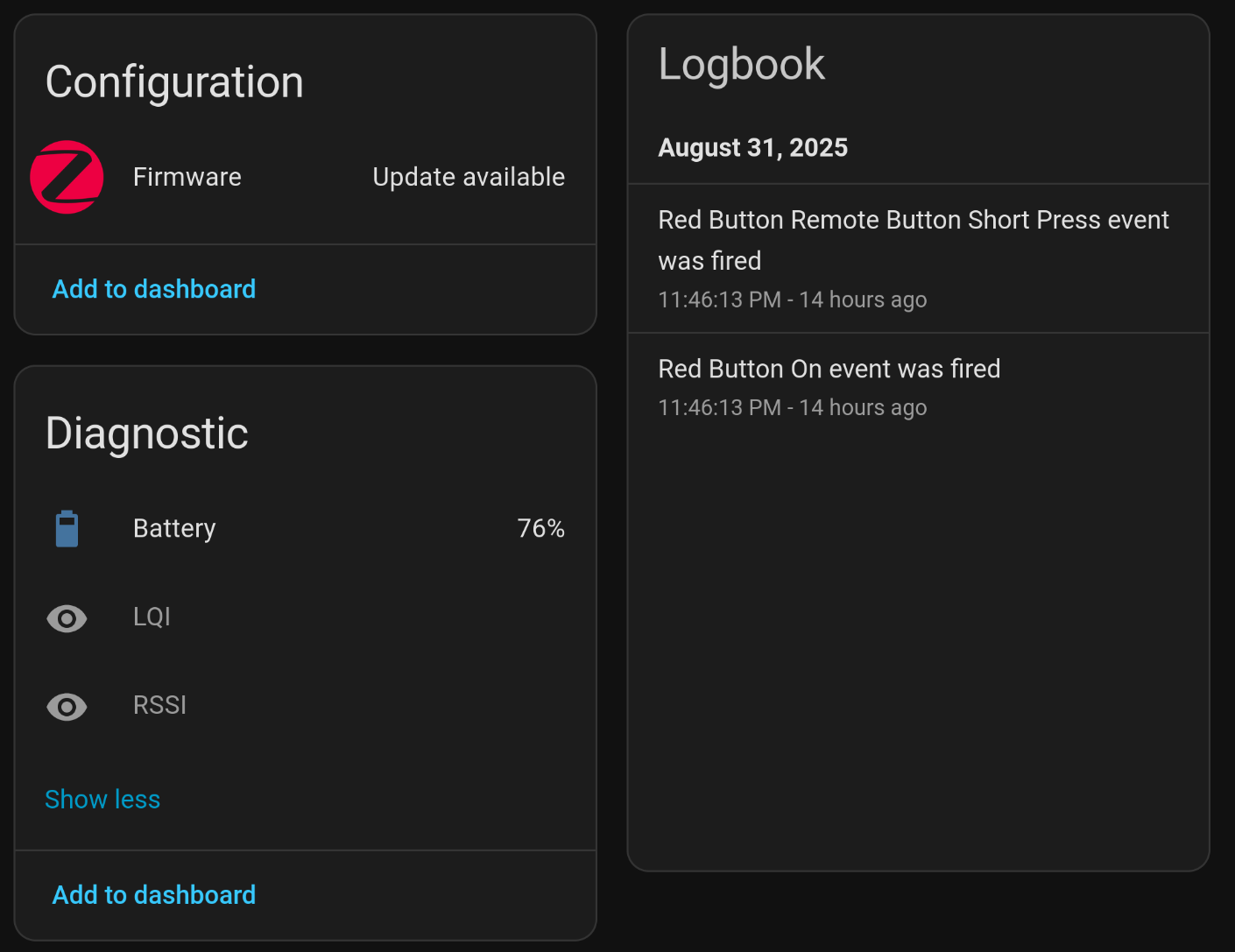Viewport: 1235px width, 952px height.
Task: Toggle the RSSI eye icon
Action: (x=67, y=706)
